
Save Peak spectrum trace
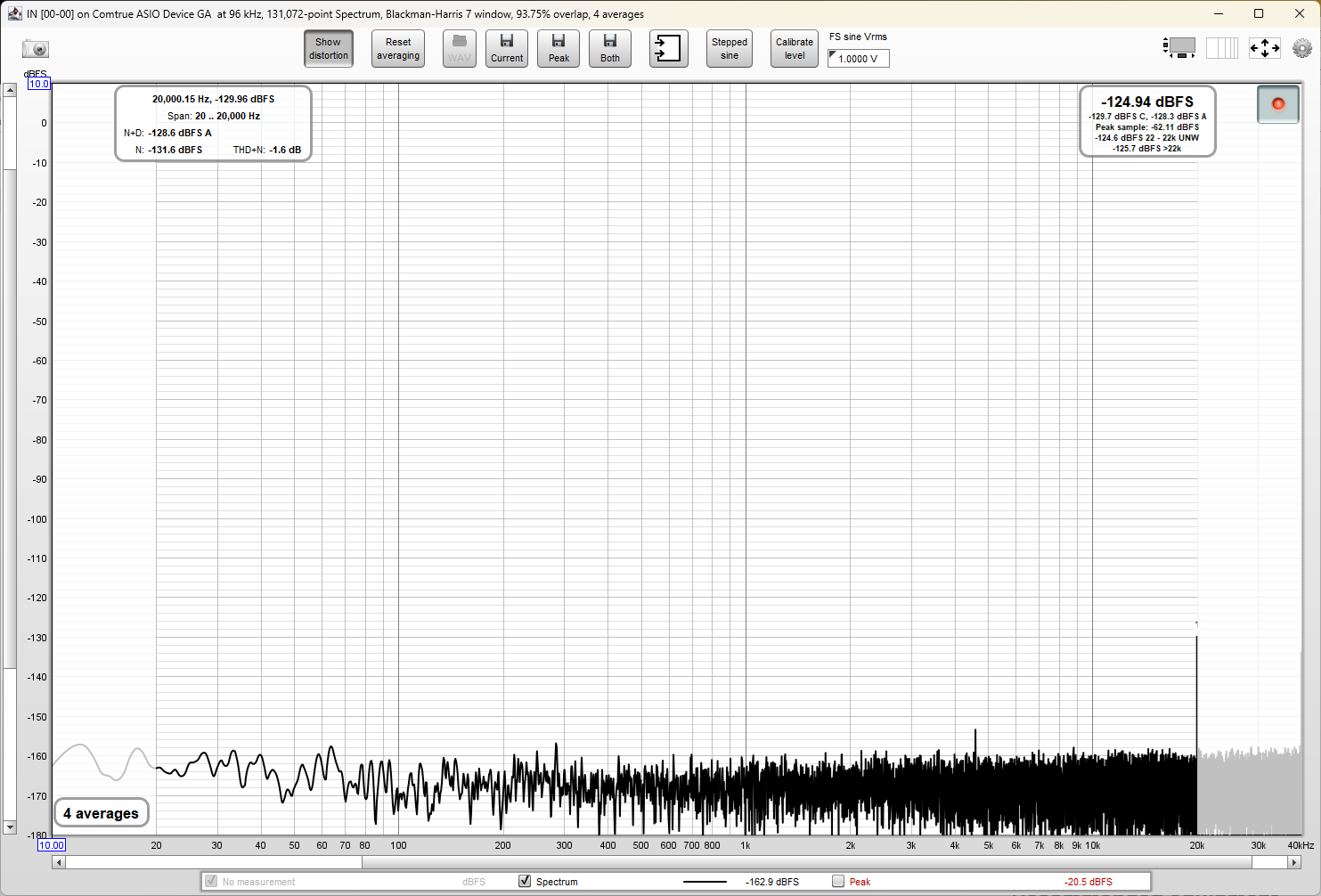[559, 49]
